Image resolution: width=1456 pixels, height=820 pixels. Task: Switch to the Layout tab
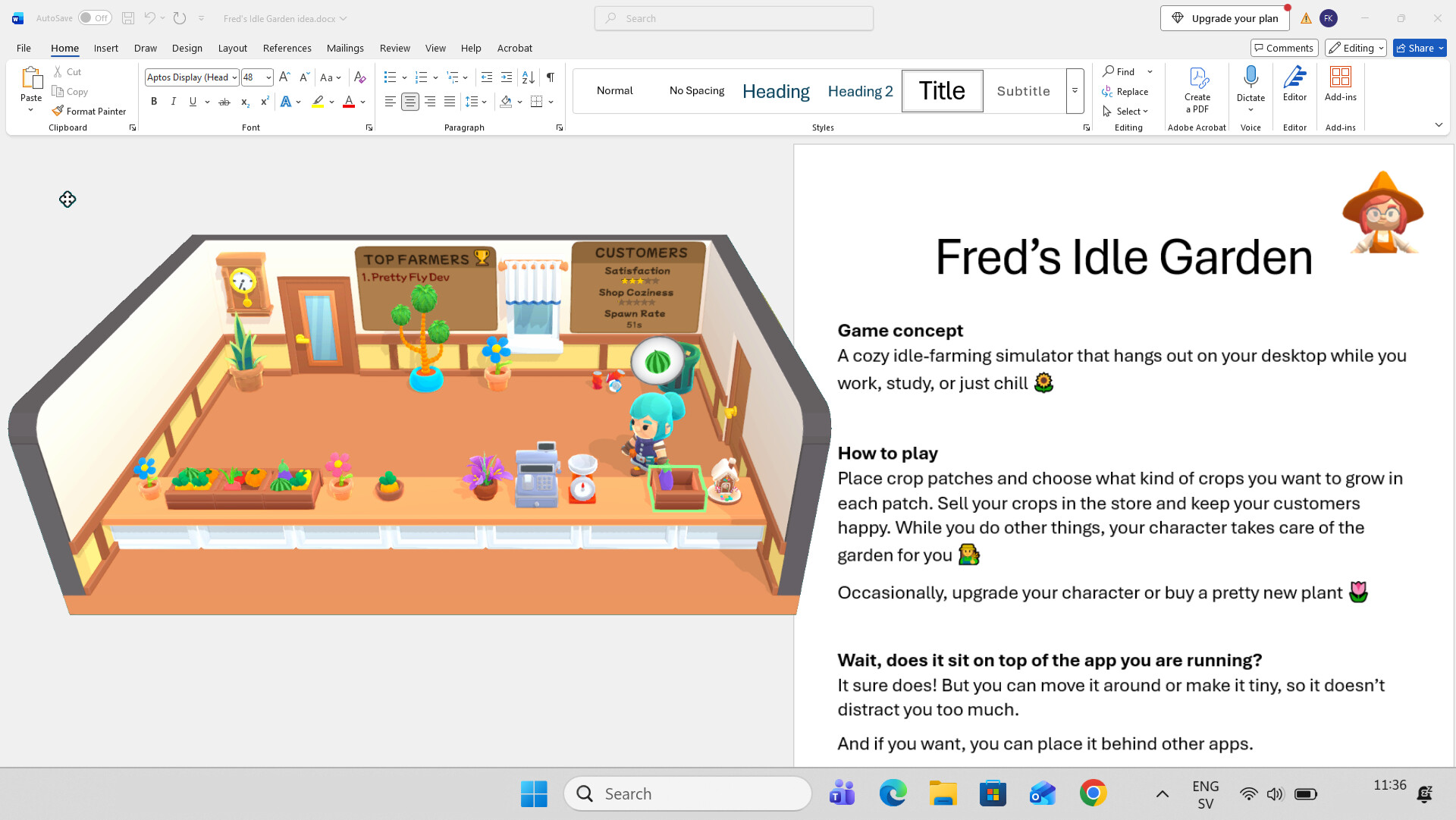tap(233, 48)
